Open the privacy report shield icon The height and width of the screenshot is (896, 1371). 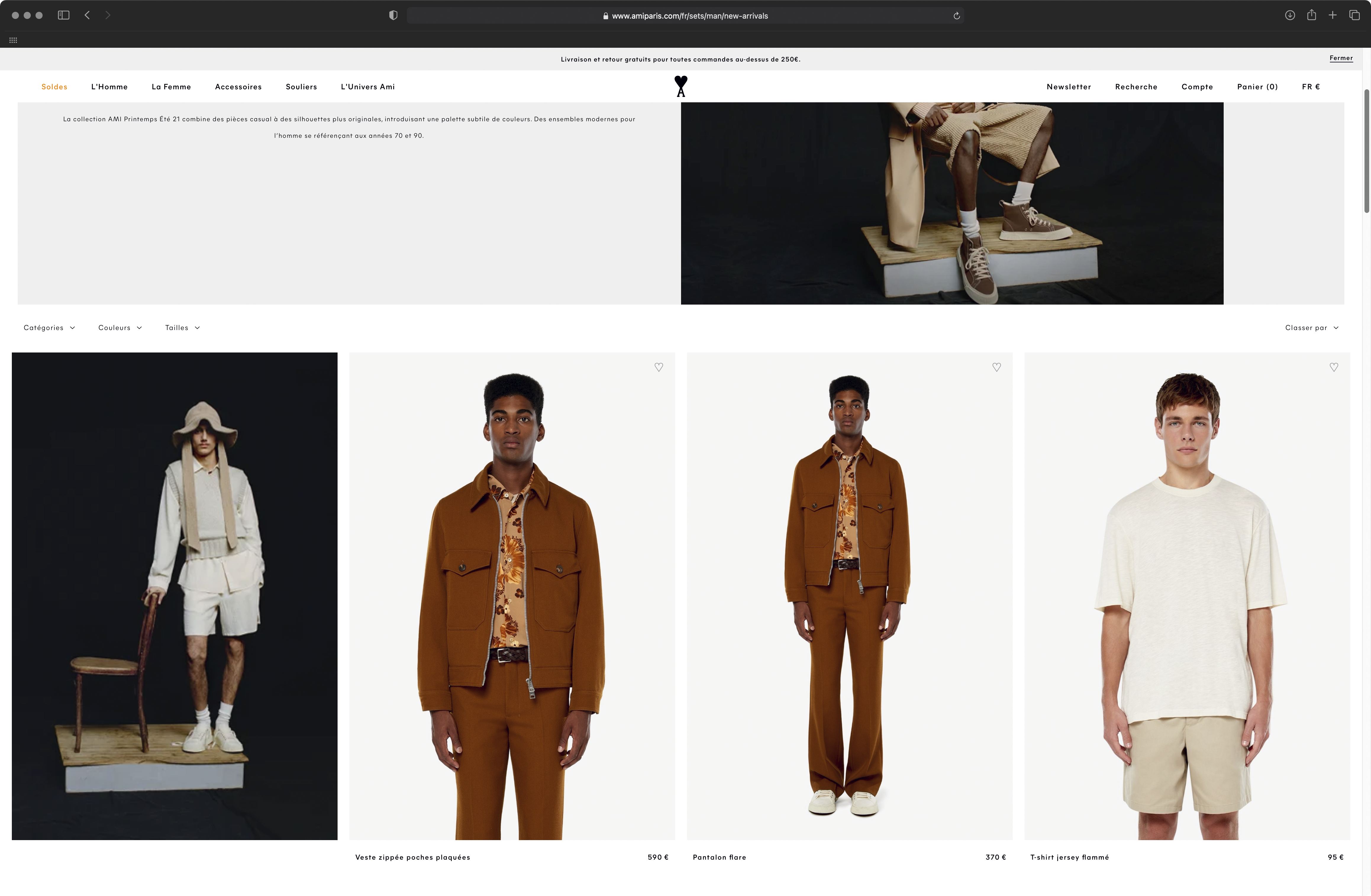393,16
